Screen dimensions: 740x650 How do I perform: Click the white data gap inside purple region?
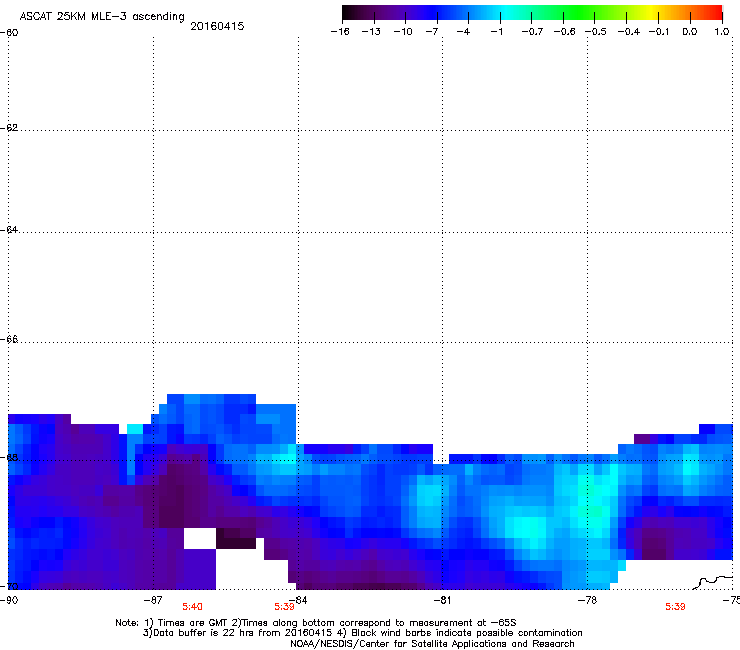click(x=200, y=538)
